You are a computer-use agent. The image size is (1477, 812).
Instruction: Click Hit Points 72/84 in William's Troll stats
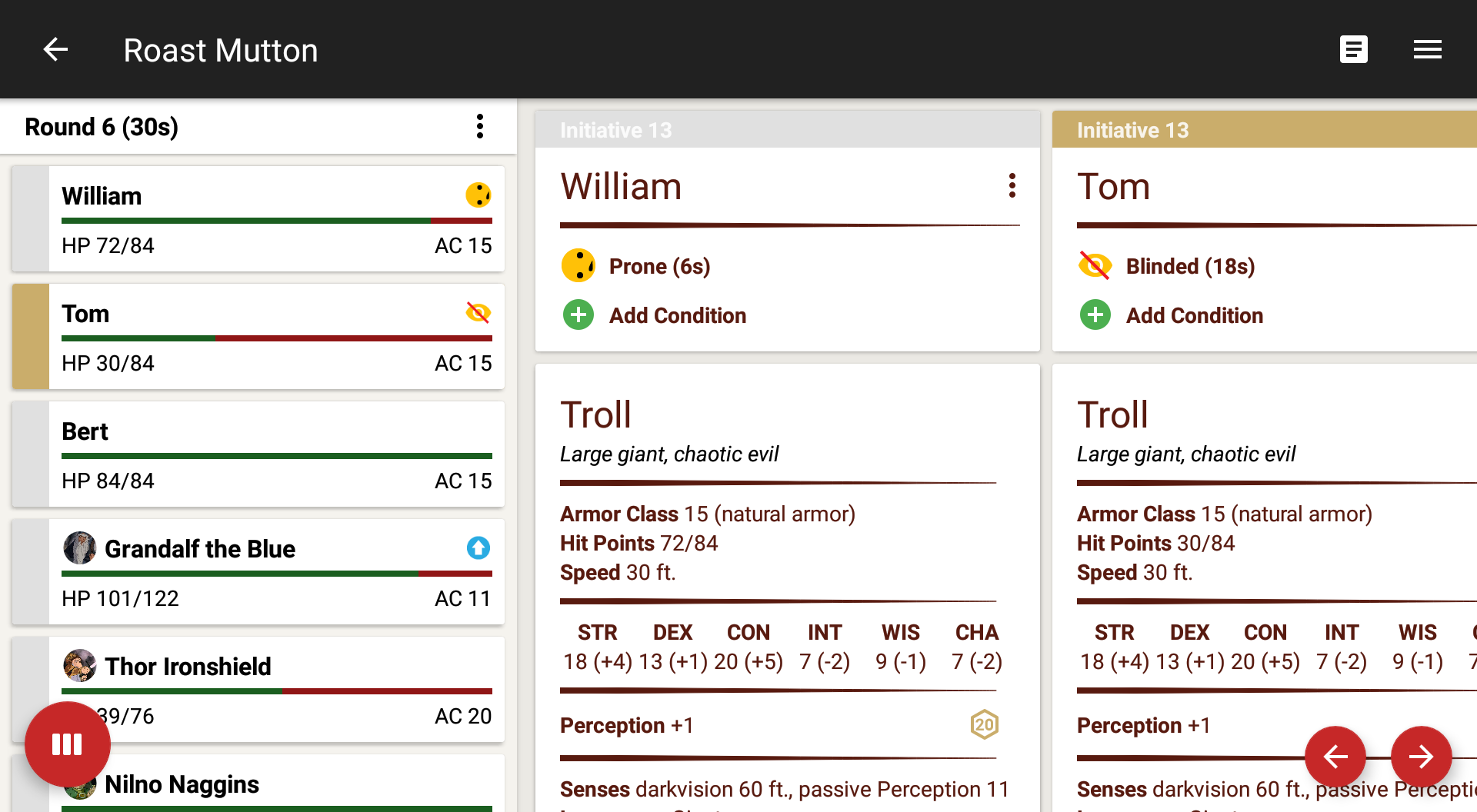pyautogui.click(x=638, y=543)
